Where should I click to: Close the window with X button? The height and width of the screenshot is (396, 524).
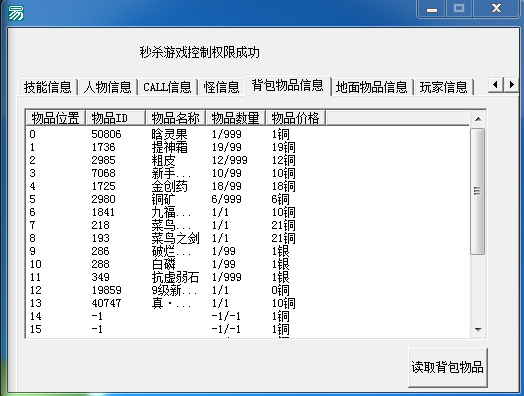497,8
